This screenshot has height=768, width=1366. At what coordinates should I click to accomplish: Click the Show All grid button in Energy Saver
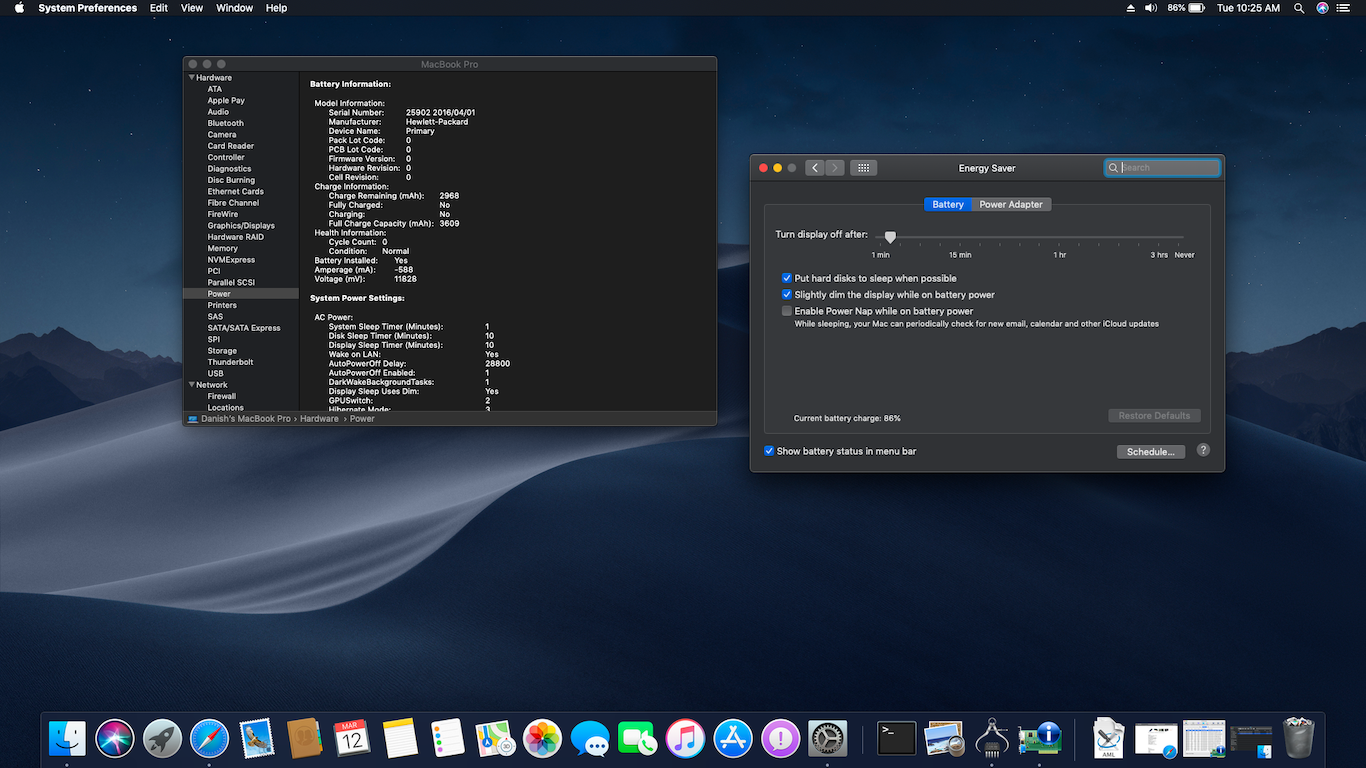pos(863,168)
